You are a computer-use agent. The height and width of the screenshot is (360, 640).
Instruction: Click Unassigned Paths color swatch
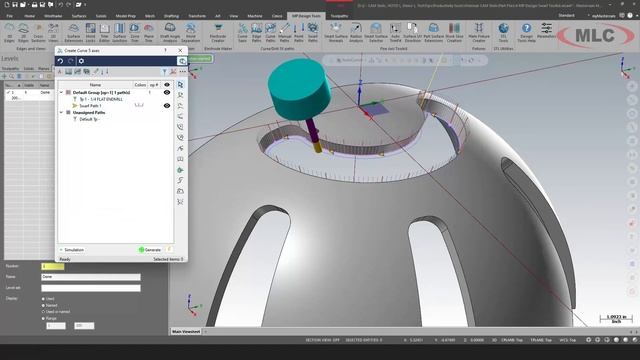coord(68,113)
